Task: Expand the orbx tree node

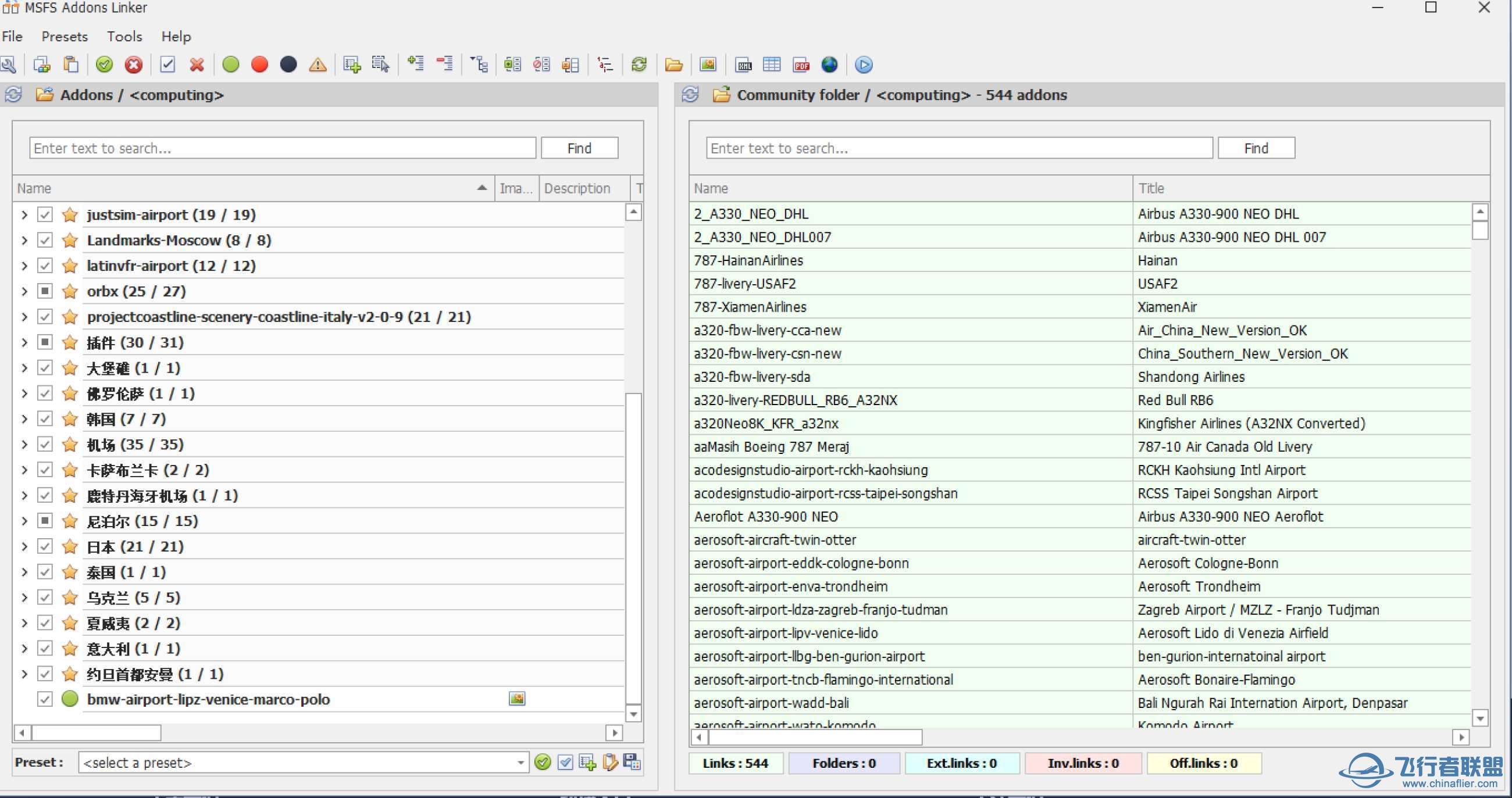Action: pos(24,291)
